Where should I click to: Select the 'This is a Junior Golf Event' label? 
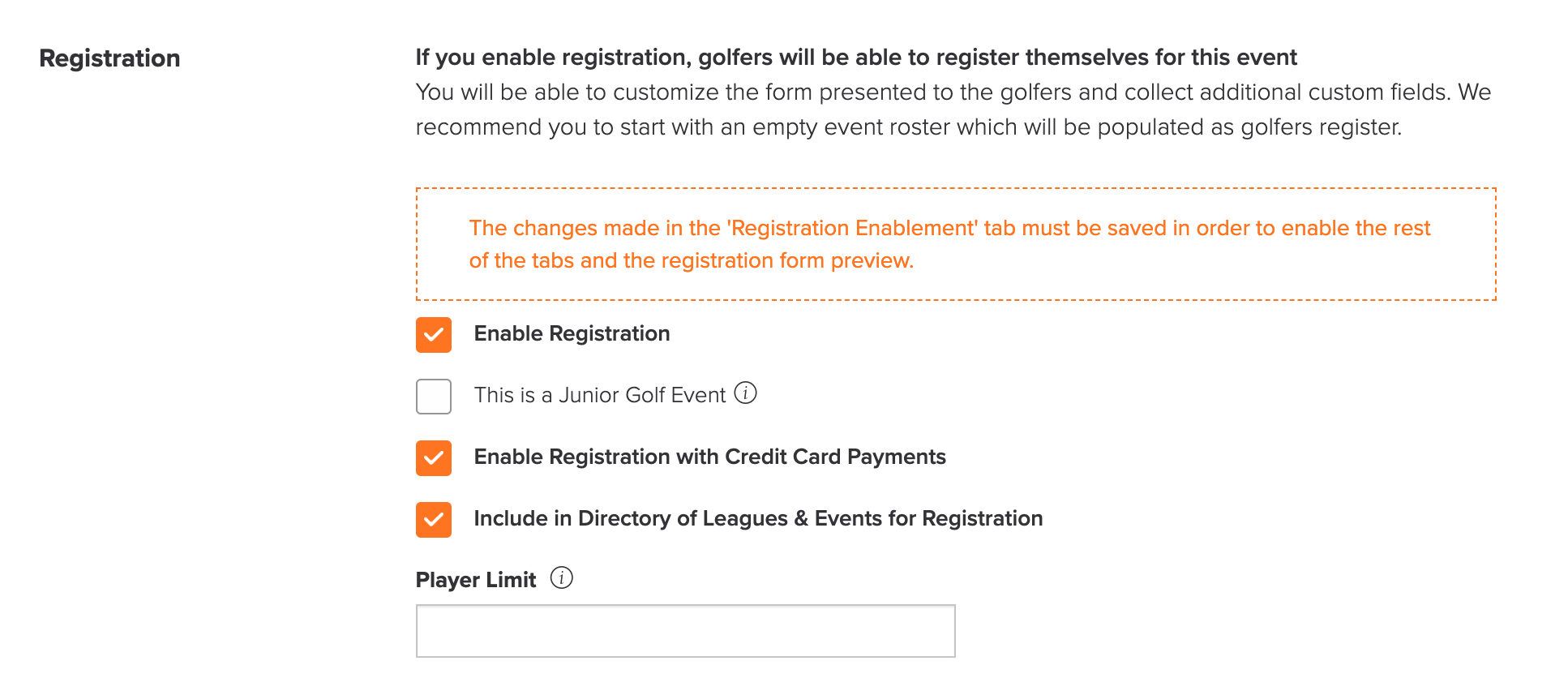pyautogui.click(x=600, y=395)
